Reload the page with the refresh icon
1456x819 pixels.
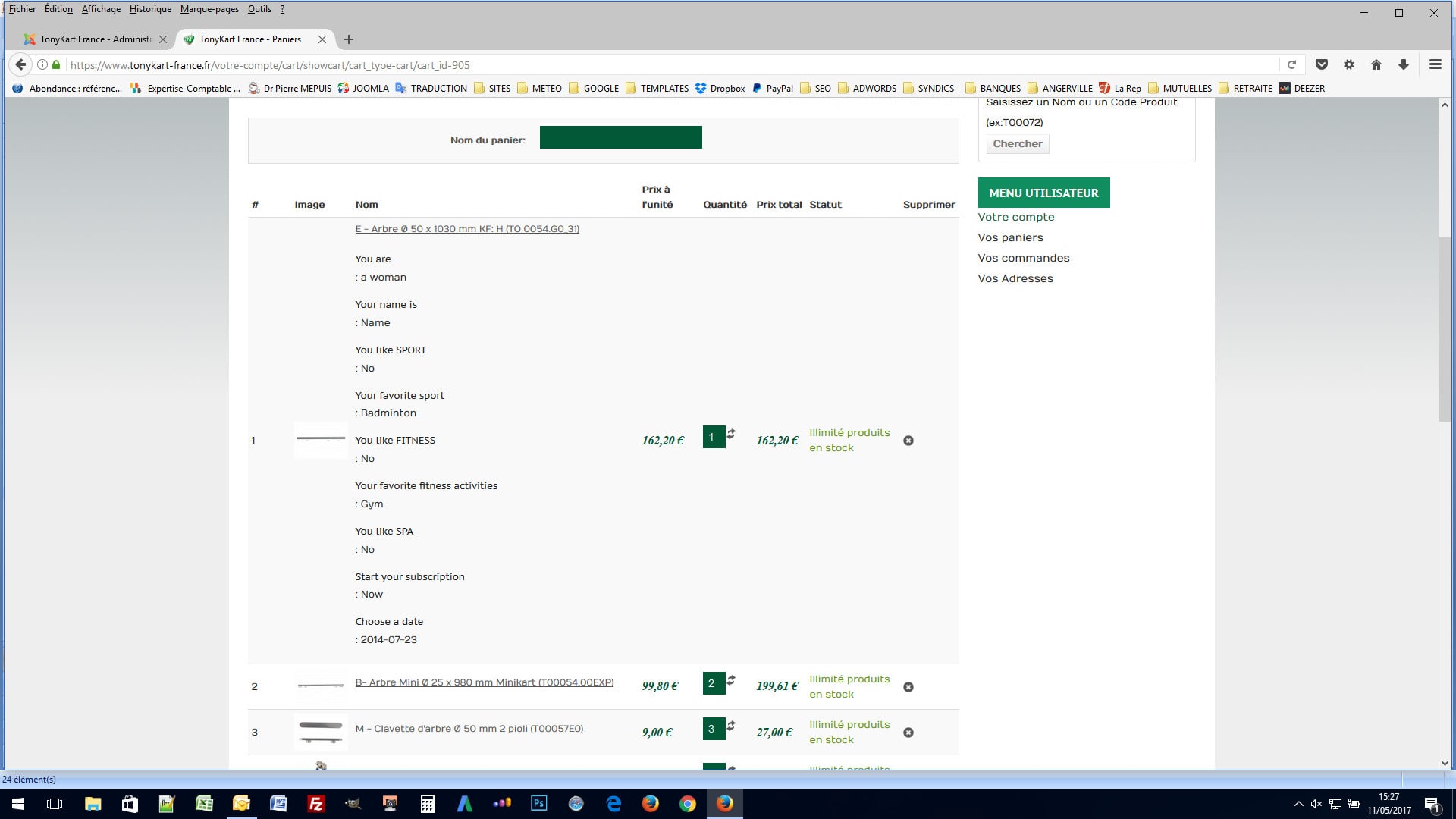pyautogui.click(x=1291, y=64)
